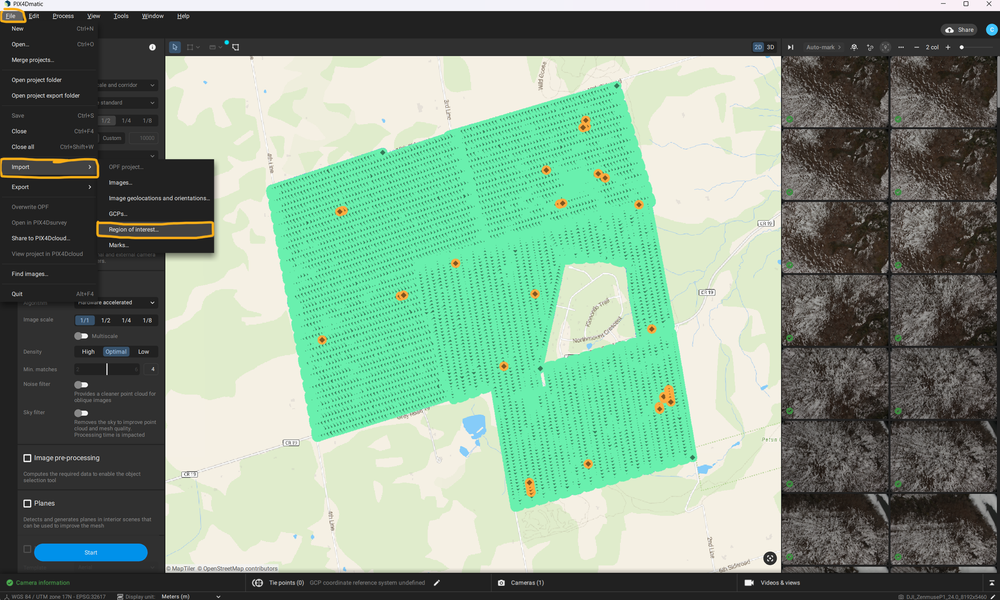The width and height of the screenshot is (1000, 600).
Task: Click the cloud upload icon in Share
Action: pyautogui.click(x=950, y=30)
